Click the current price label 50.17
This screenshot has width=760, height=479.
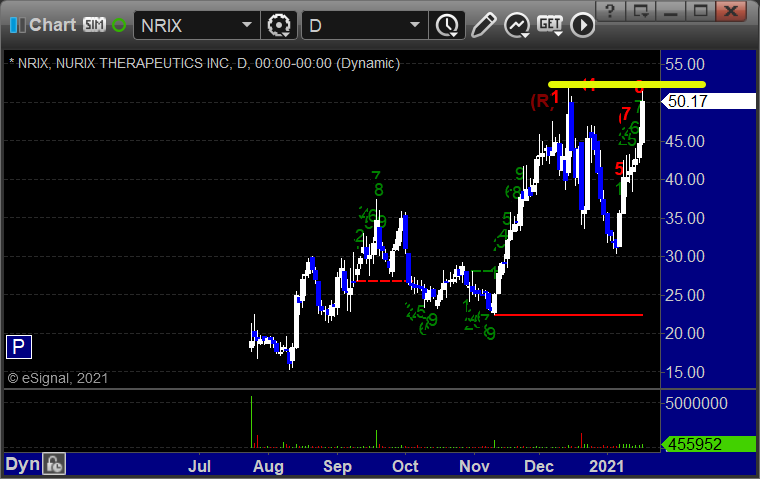click(709, 101)
